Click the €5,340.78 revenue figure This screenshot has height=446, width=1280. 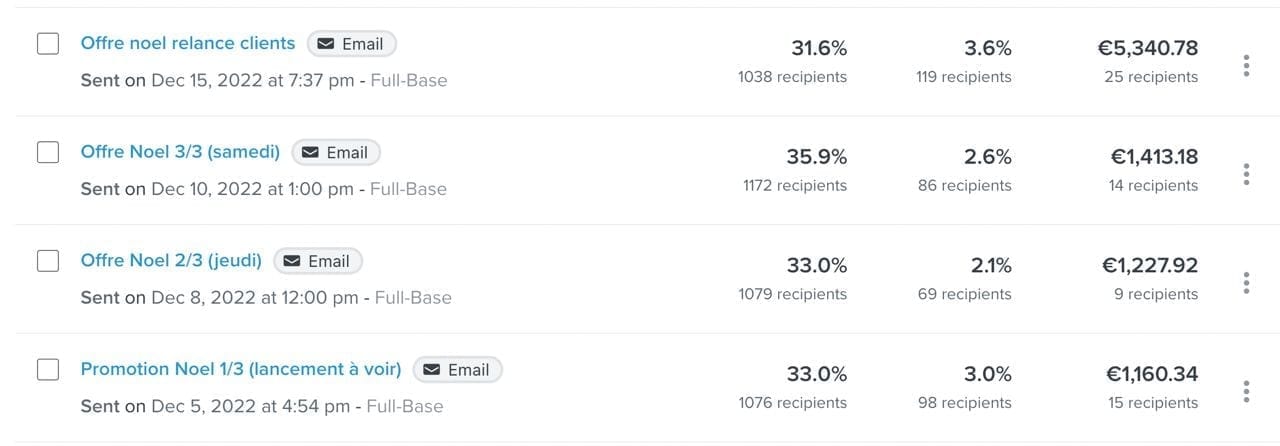[1147, 48]
